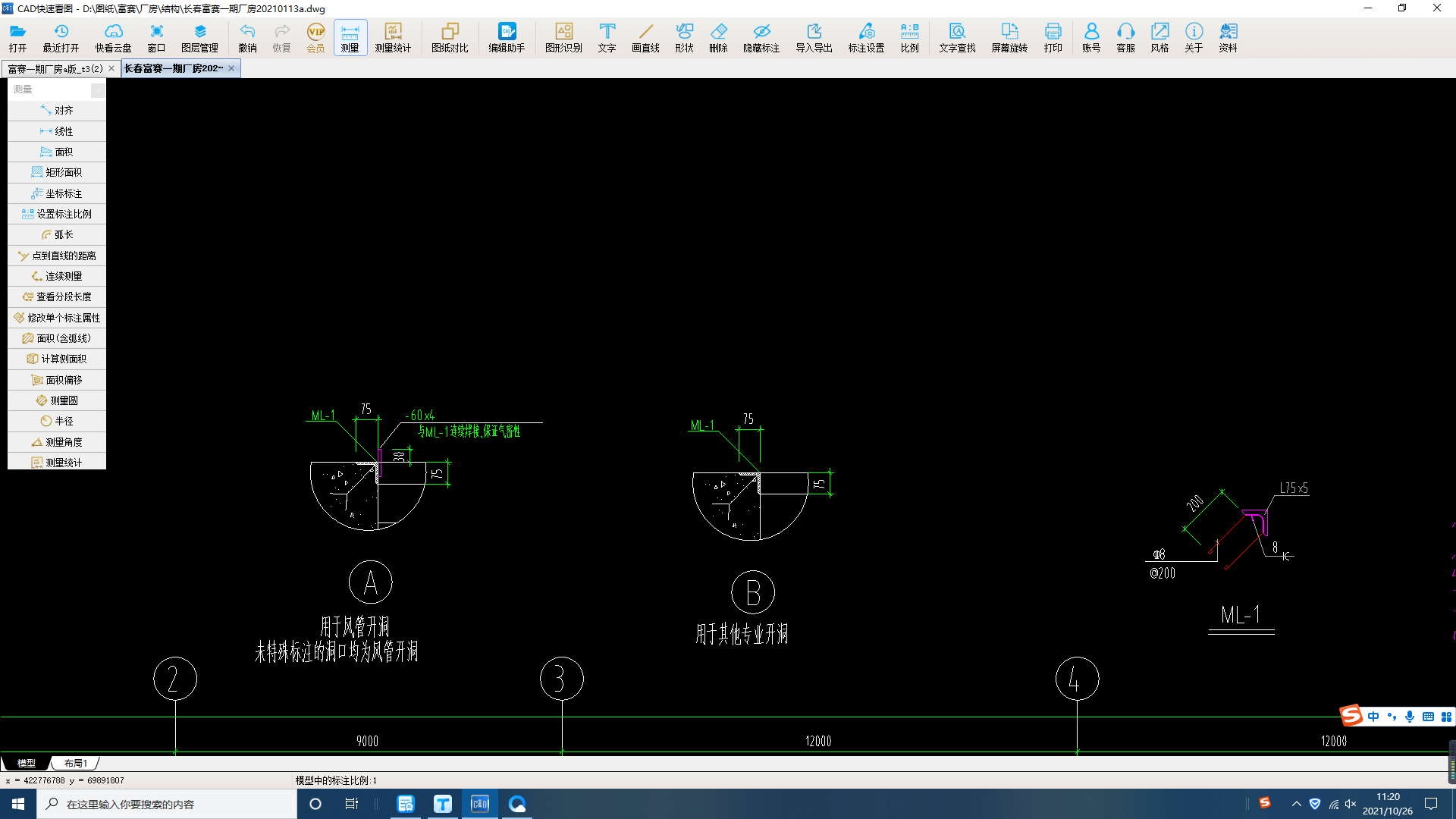The height and width of the screenshot is (819, 1456).
Task: Select 坐标标注 coordinate annotation
Action: (57, 193)
